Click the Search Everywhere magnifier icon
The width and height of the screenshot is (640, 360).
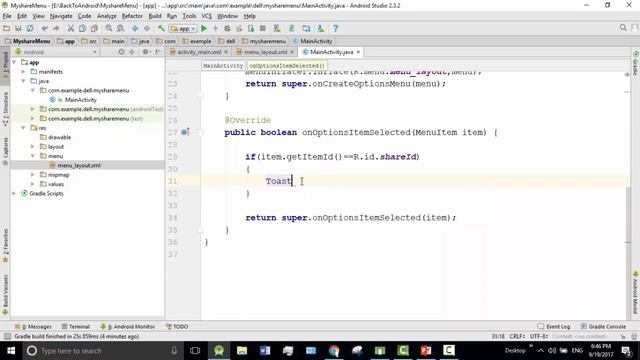[x=623, y=28]
